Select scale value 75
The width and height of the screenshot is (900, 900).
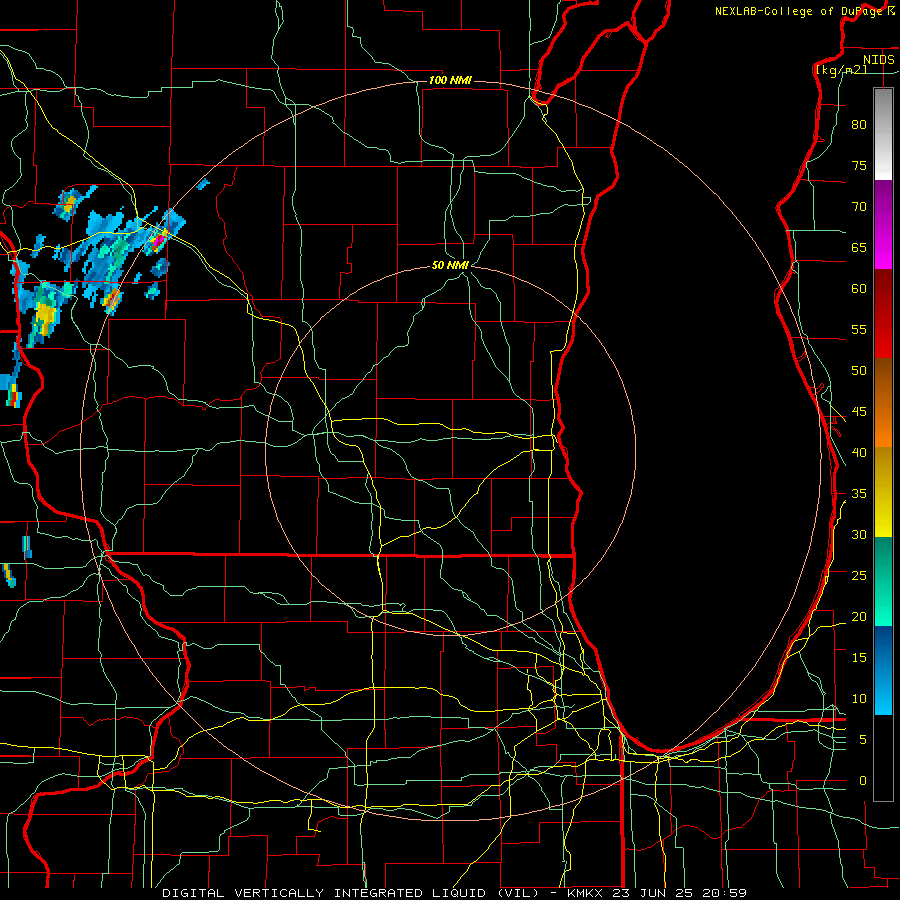[x=859, y=165]
